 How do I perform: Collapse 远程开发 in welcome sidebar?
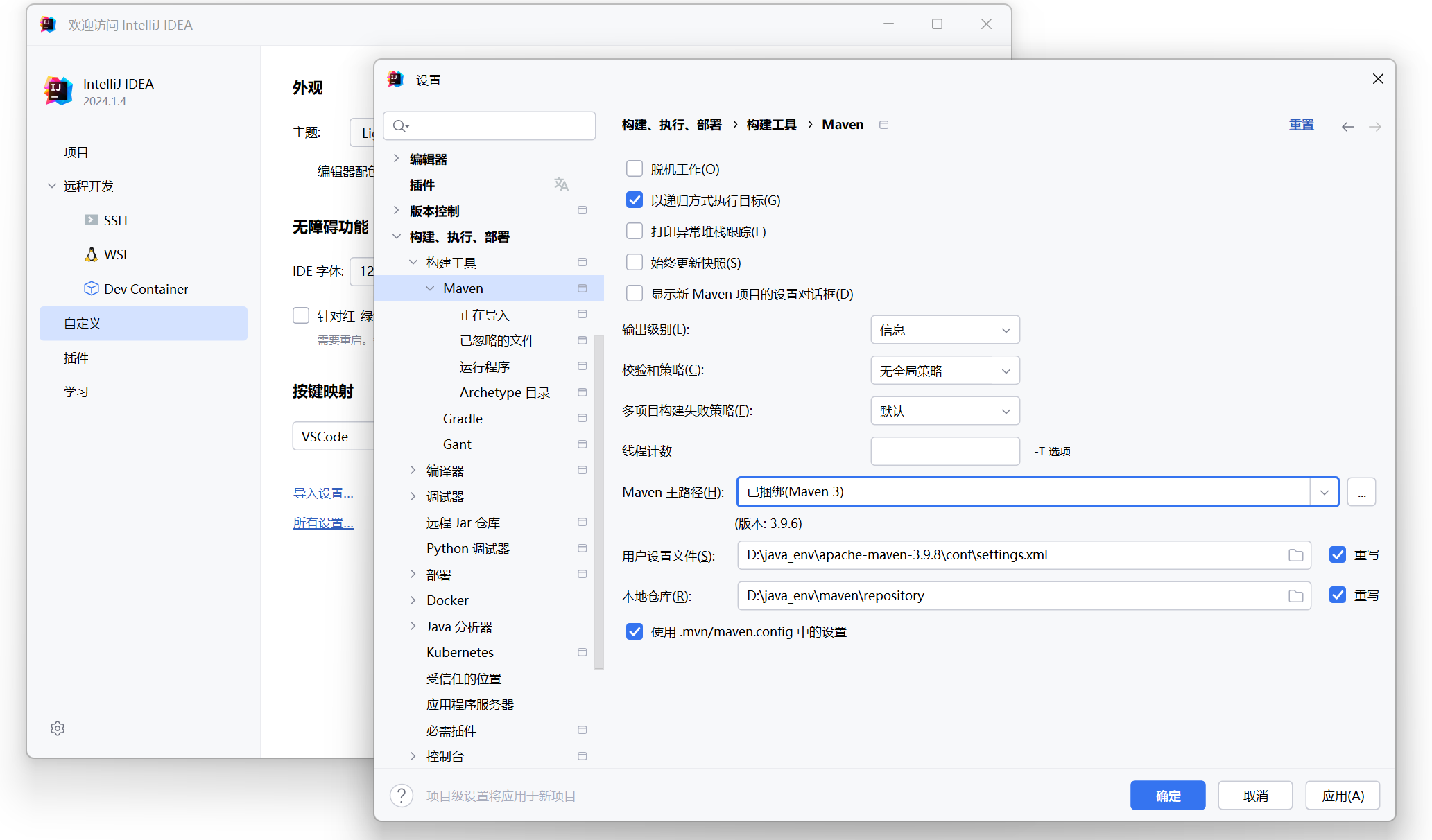click(52, 186)
